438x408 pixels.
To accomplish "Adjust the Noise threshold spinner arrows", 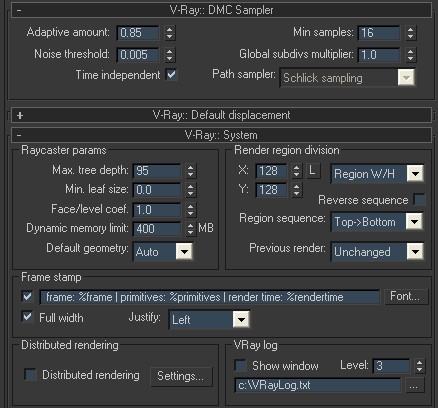I will [x=170, y=55].
